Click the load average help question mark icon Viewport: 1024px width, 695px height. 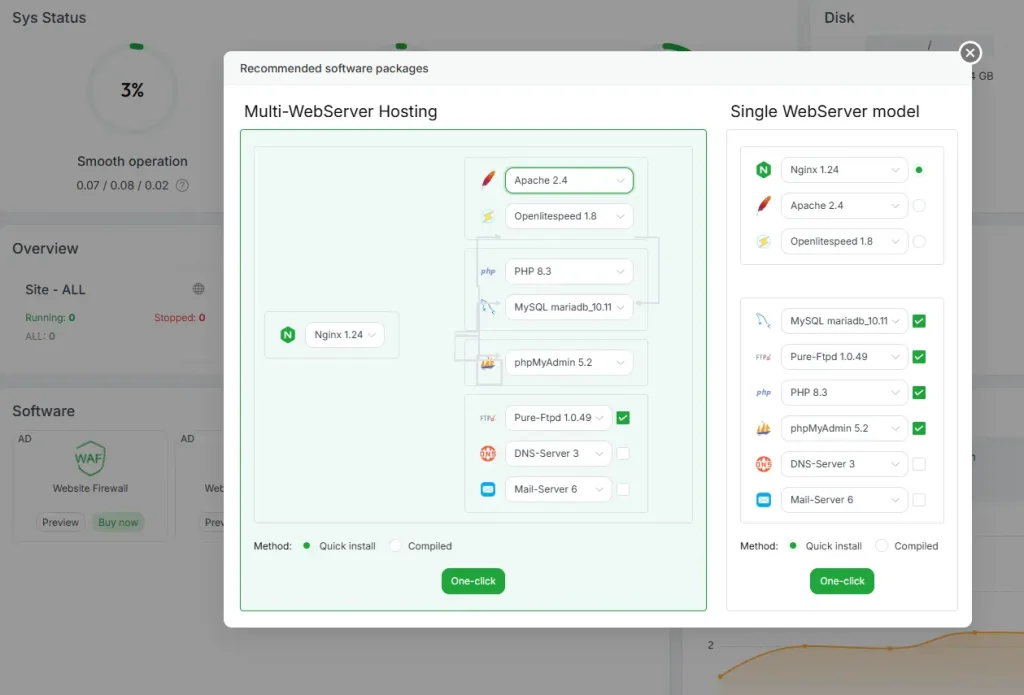tap(182, 186)
